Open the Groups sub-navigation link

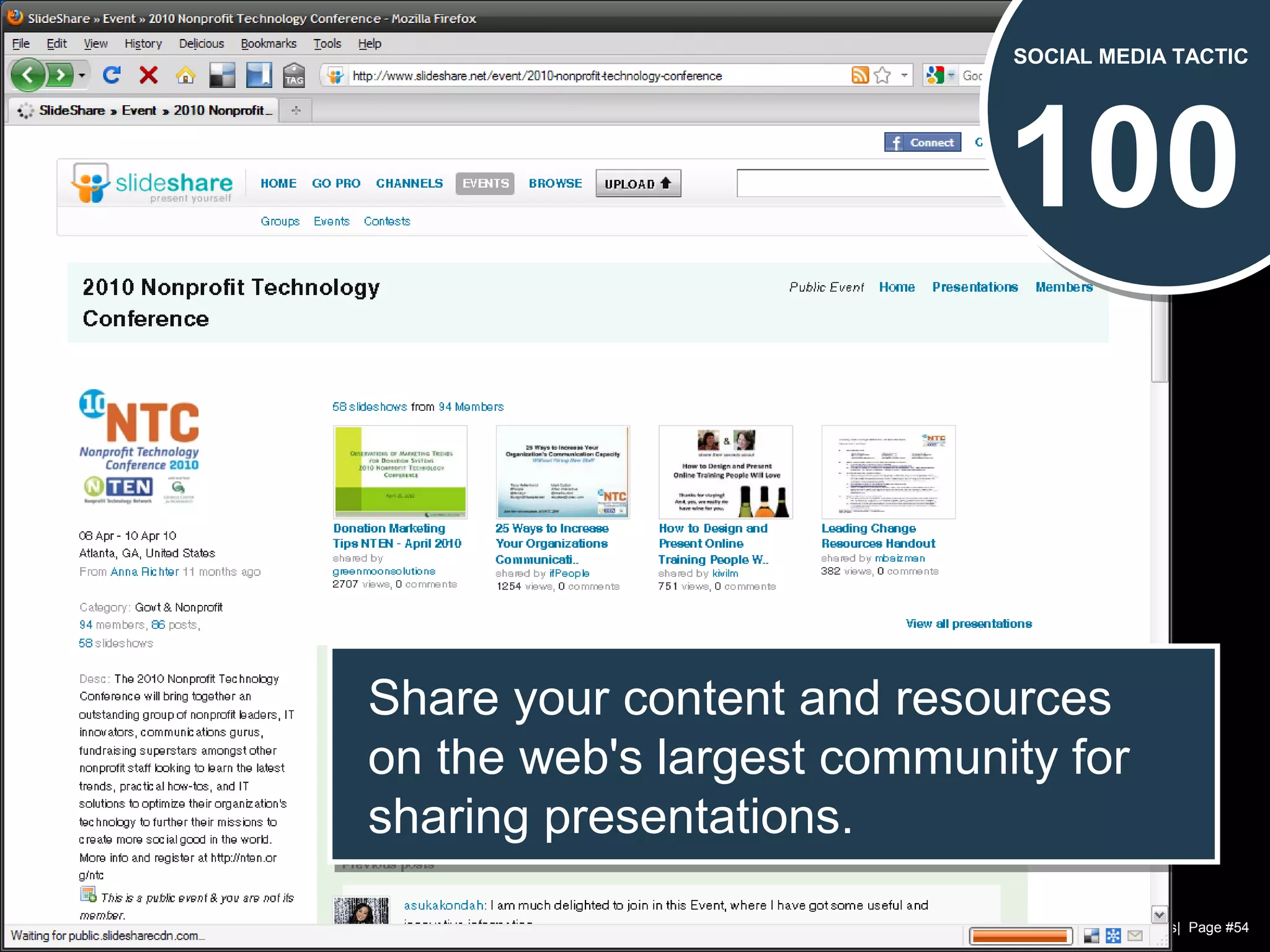click(x=280, y=221)
